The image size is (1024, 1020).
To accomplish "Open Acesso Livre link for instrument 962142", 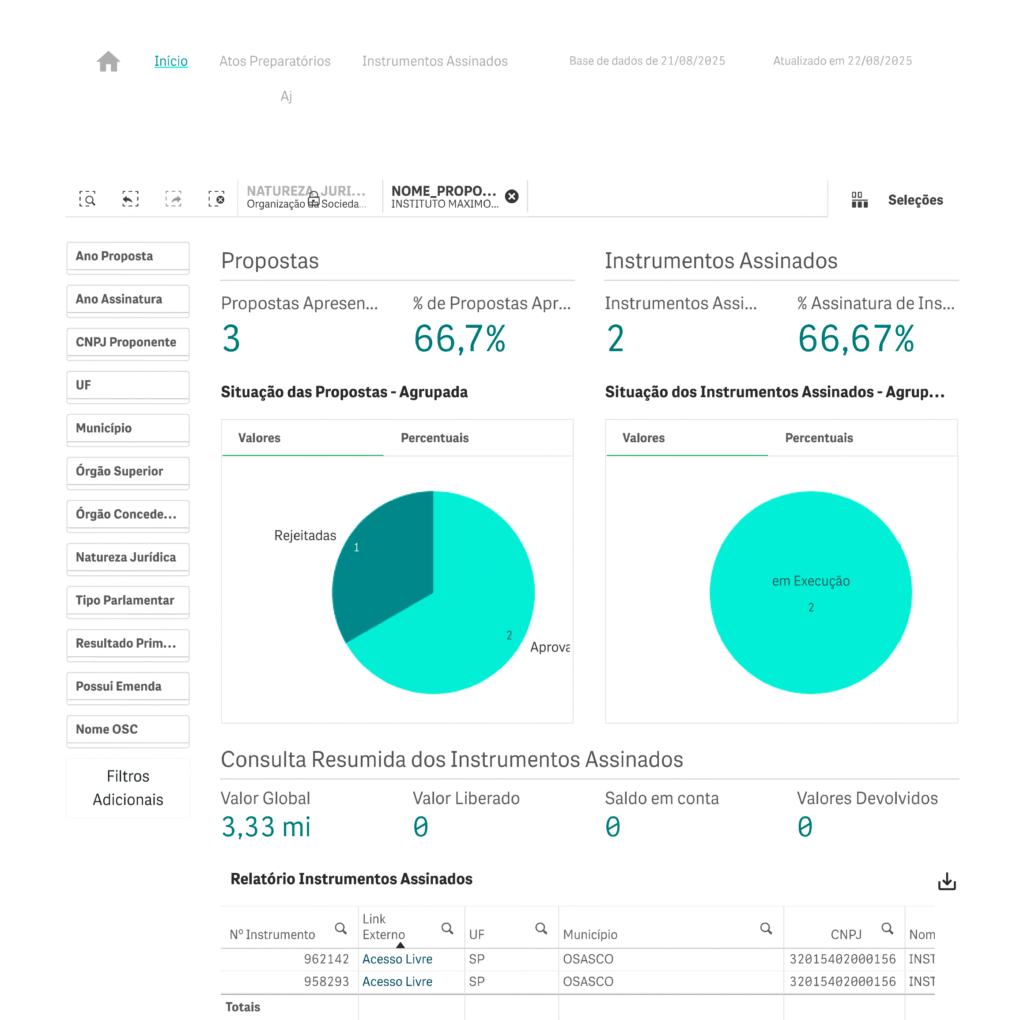I will [397, 959].
